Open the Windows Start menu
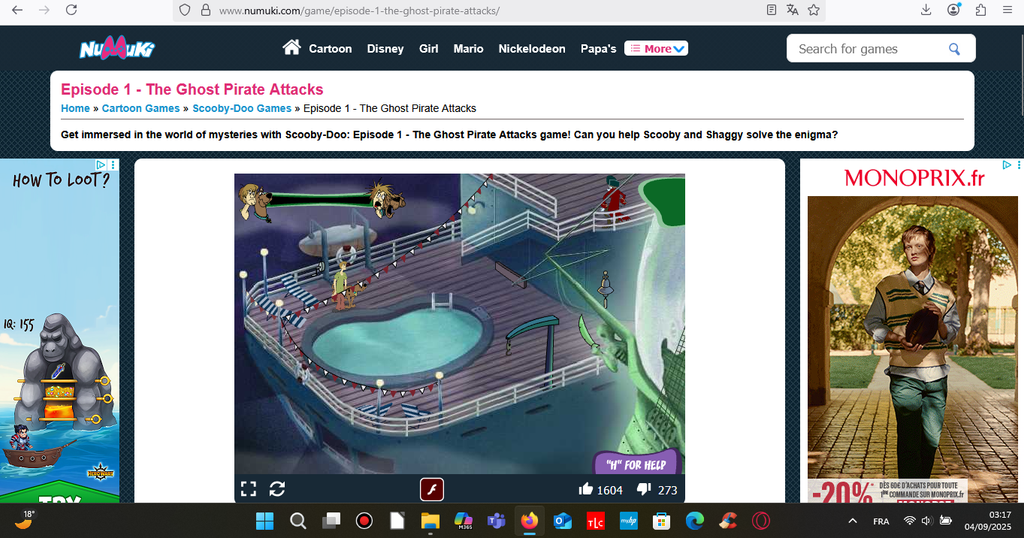1024x538 pixels. pos(264,521)
